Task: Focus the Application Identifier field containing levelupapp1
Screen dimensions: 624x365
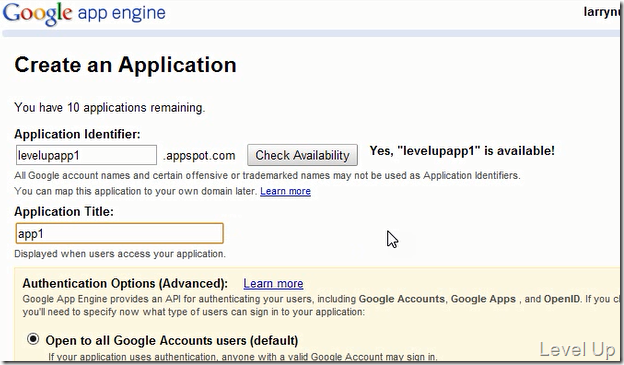Action: pyautogui.click(x=86, y=155)
